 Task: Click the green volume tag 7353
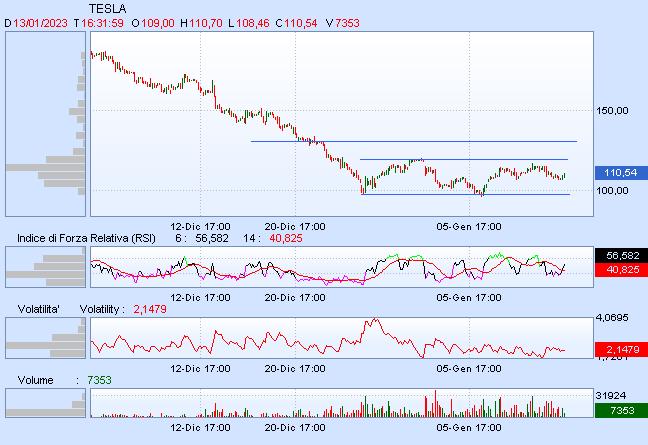[x=621, y=410]
